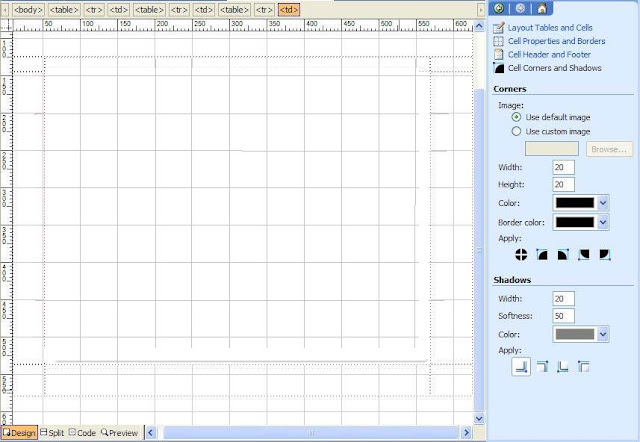Open the Corners Color dropdown arrow
This screenshot has height=442, width=640.
[603, 203]
